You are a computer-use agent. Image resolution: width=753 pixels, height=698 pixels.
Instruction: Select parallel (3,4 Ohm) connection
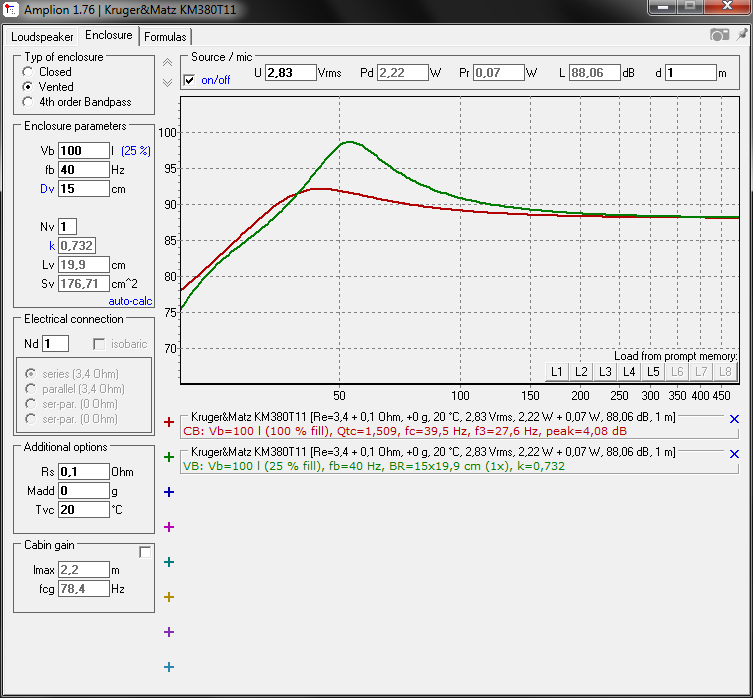(x=31, y=389)
